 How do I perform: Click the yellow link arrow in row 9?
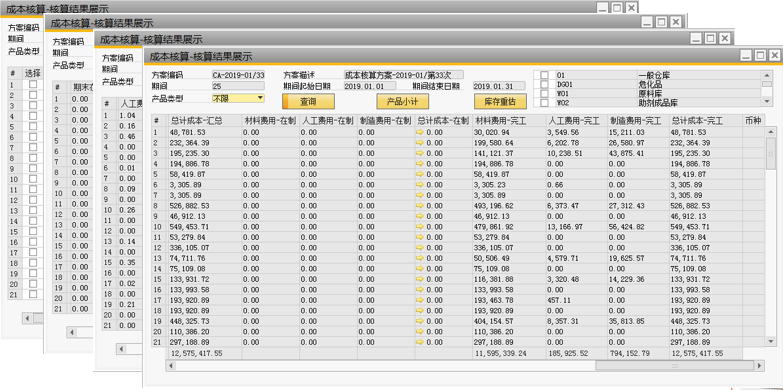point(419,216)
